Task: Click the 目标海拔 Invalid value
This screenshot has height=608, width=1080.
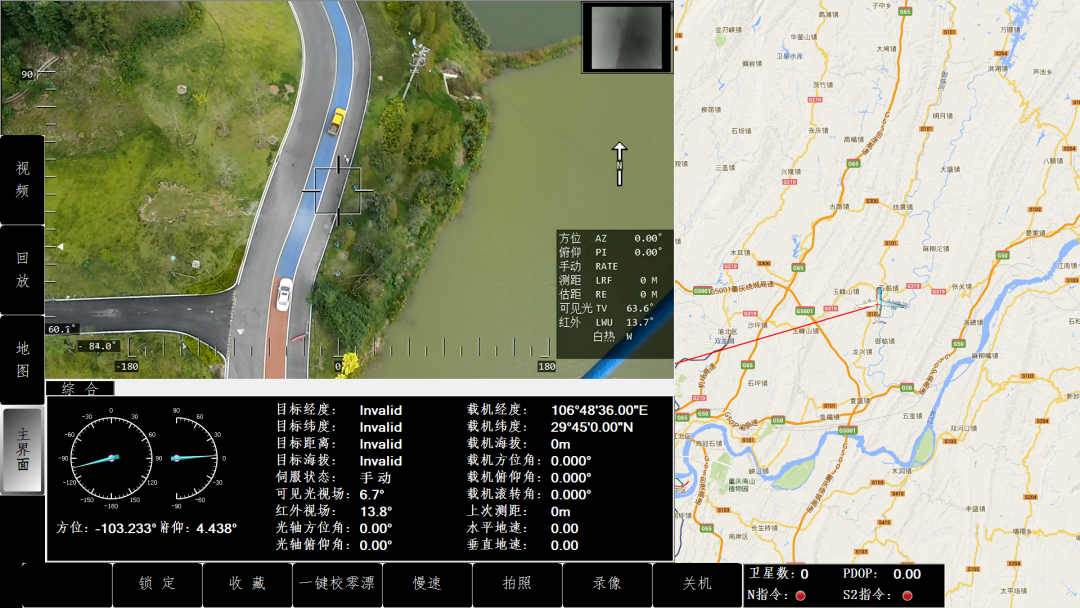Action: coord(381,461)
